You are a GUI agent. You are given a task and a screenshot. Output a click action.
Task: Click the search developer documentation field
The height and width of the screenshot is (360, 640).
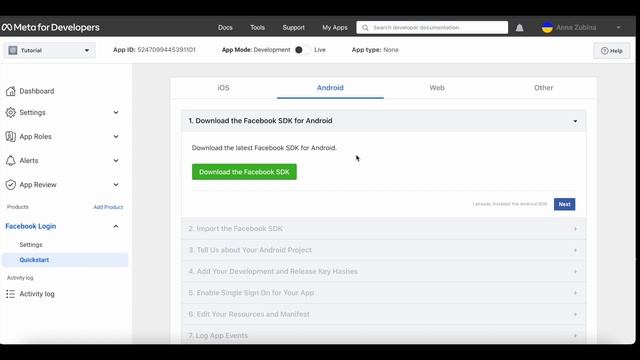432,28
